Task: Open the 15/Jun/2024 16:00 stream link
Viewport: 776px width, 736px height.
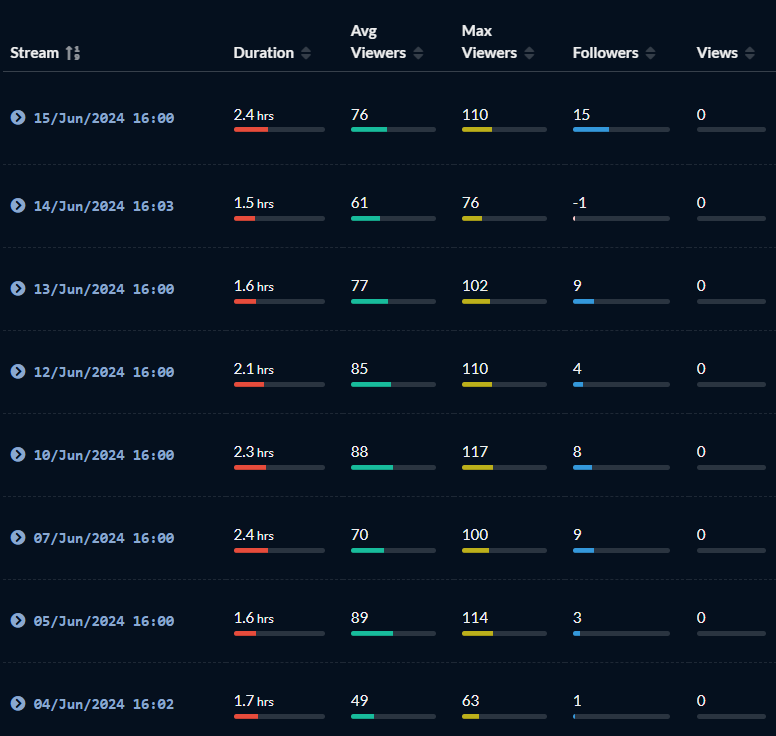Action: (104, 118)
